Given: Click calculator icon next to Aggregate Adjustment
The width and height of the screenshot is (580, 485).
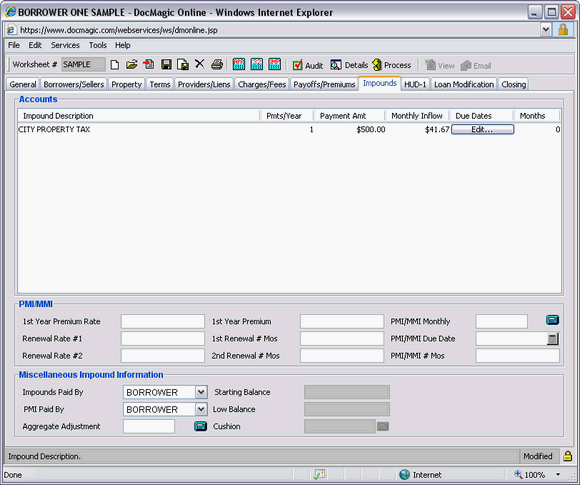Looking at the screenshot, I should 200,426.
